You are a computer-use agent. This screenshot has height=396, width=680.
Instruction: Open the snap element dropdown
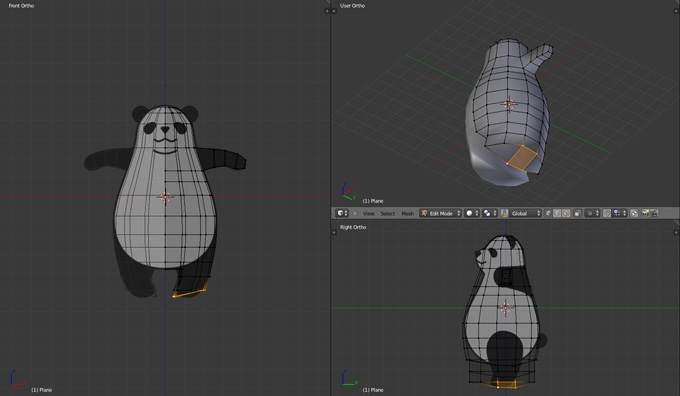click(x=619, y=213)
